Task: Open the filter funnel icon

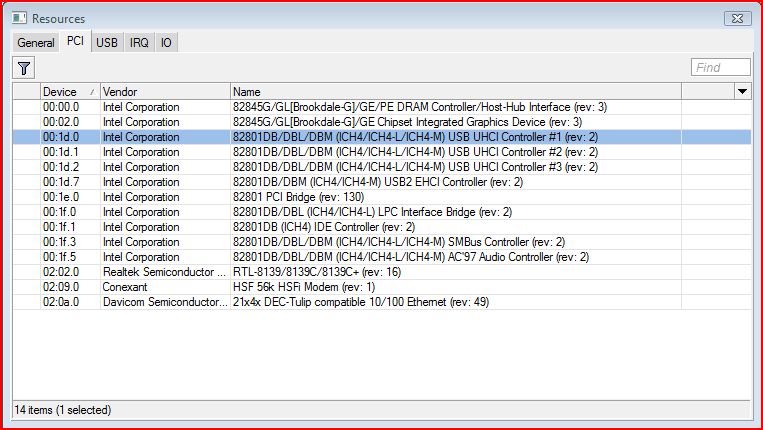Action: tap(24, 68)
